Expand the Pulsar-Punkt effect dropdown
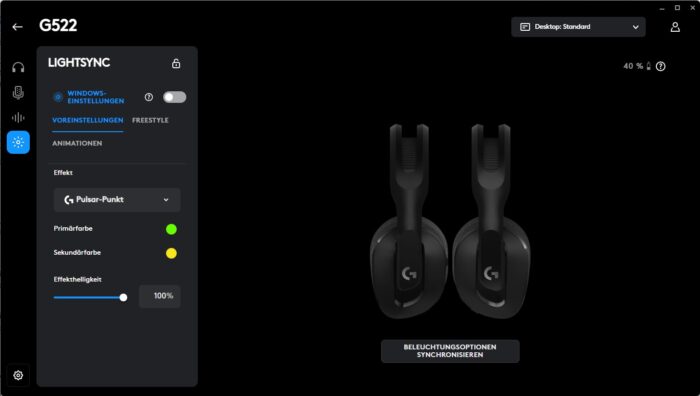Viewport: 700px width, 396px height. tap(117, 200)
